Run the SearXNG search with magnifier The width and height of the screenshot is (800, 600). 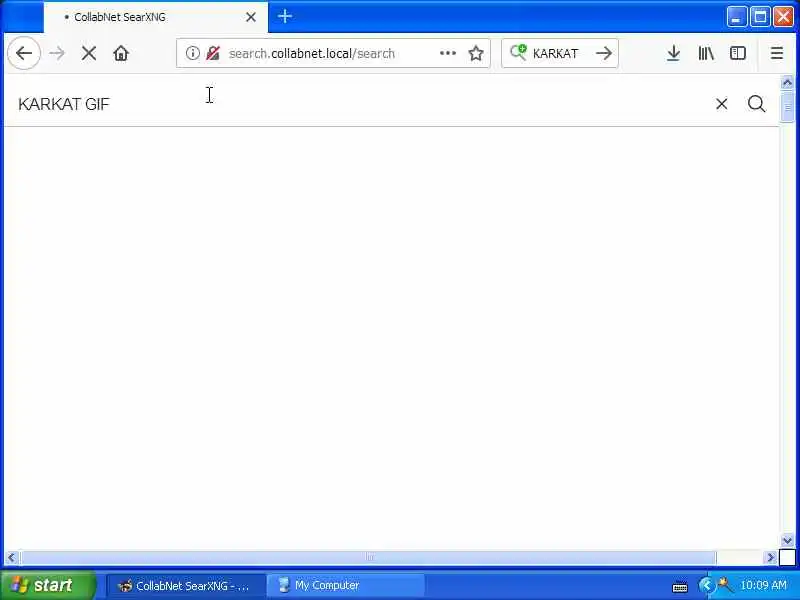[756, 104]
